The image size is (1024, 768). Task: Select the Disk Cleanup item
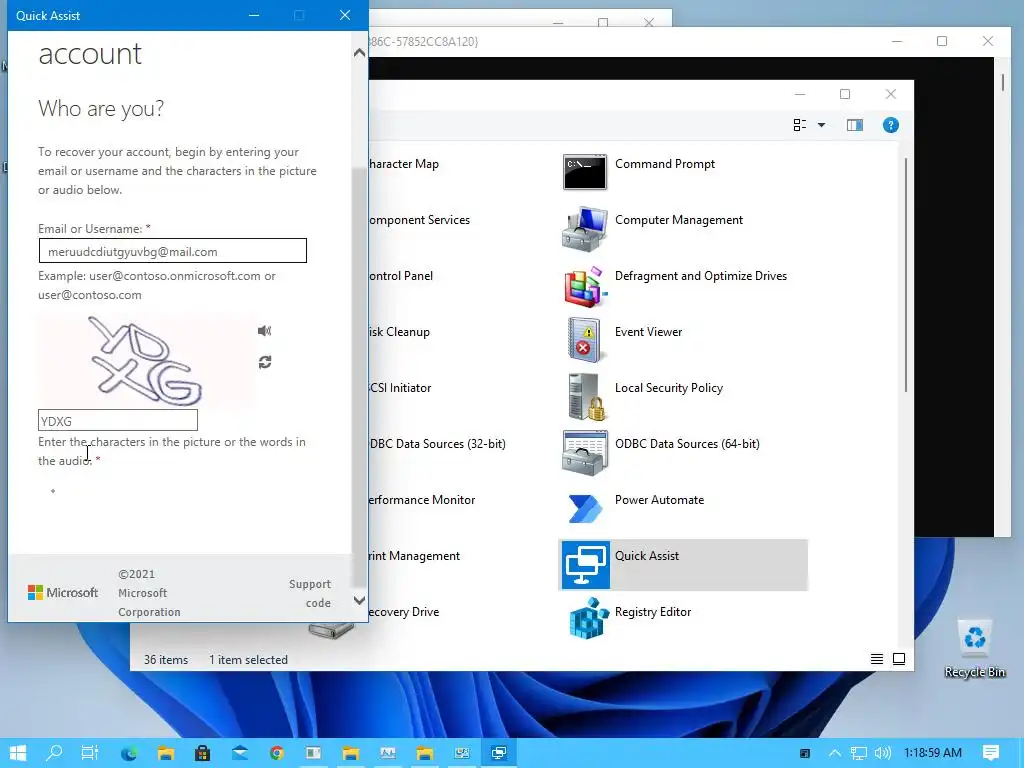click(399, 332)
